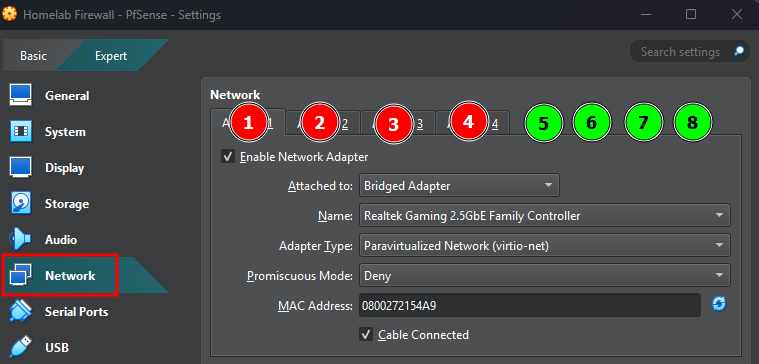Open the Attached to dropdown
The height and width of the screenshot is (364, 759).
[x=459, y=185]
